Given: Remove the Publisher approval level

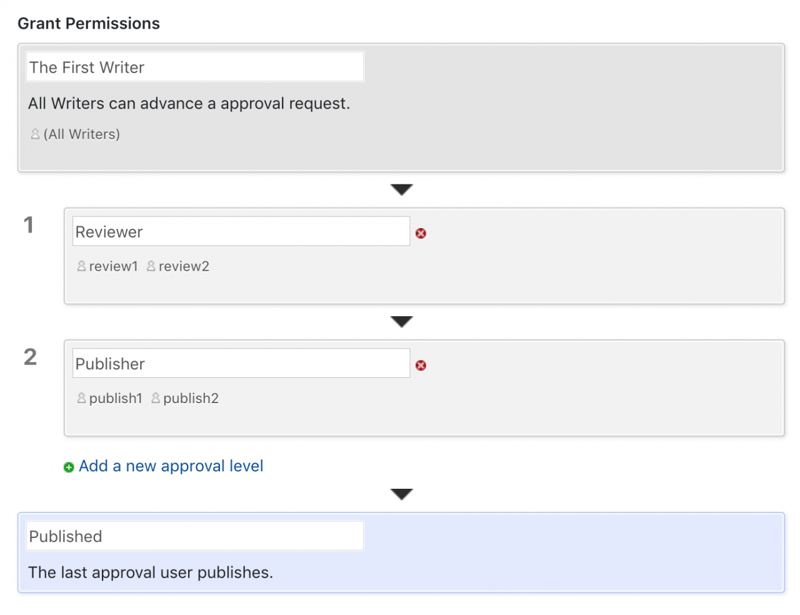Looking at the screenshot, I should pyautogui.click(x=420, y=365).
